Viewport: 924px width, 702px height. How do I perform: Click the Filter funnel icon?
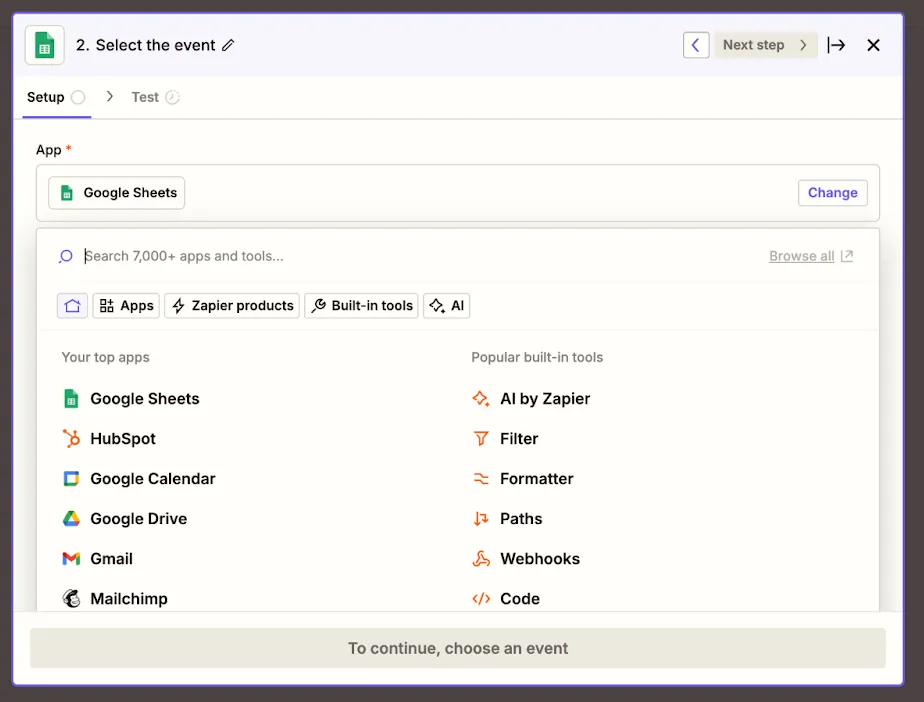point(481,439)
